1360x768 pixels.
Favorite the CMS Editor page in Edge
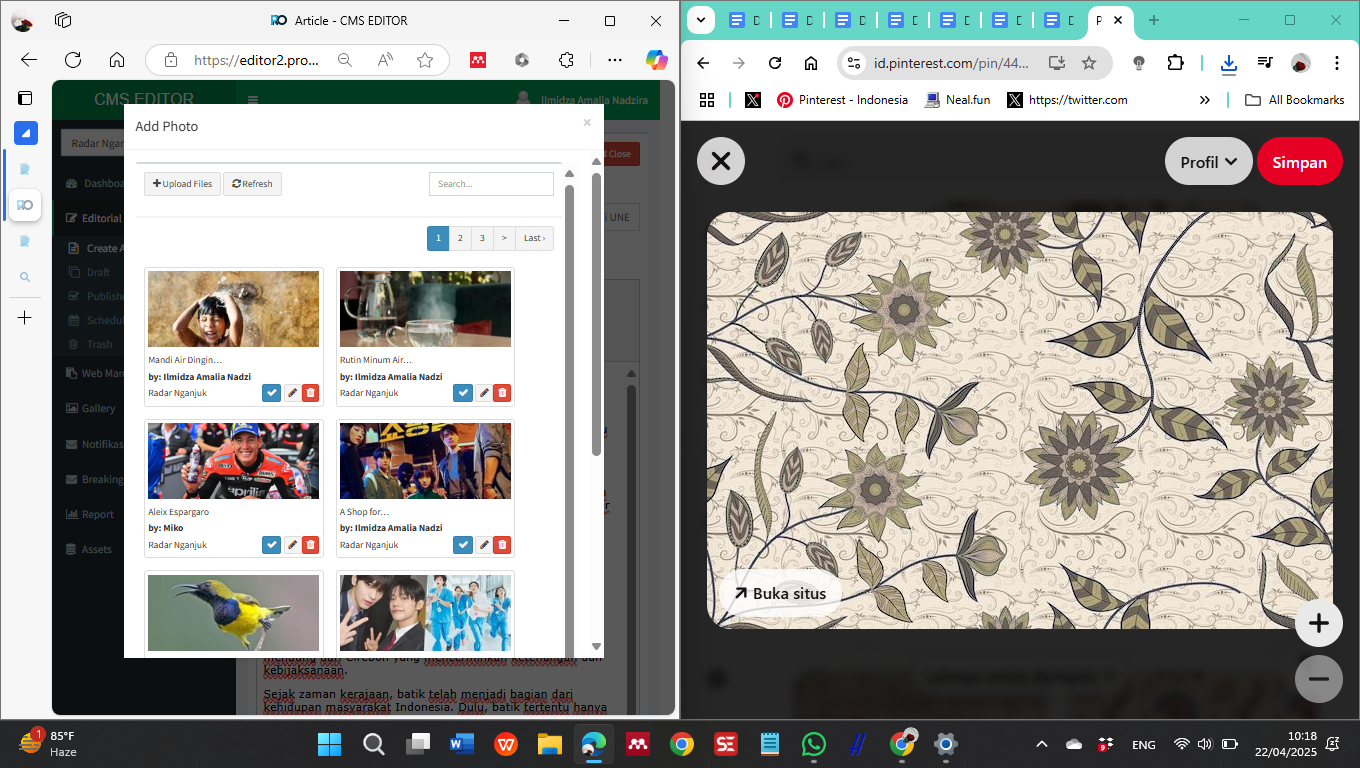[425, 60]
